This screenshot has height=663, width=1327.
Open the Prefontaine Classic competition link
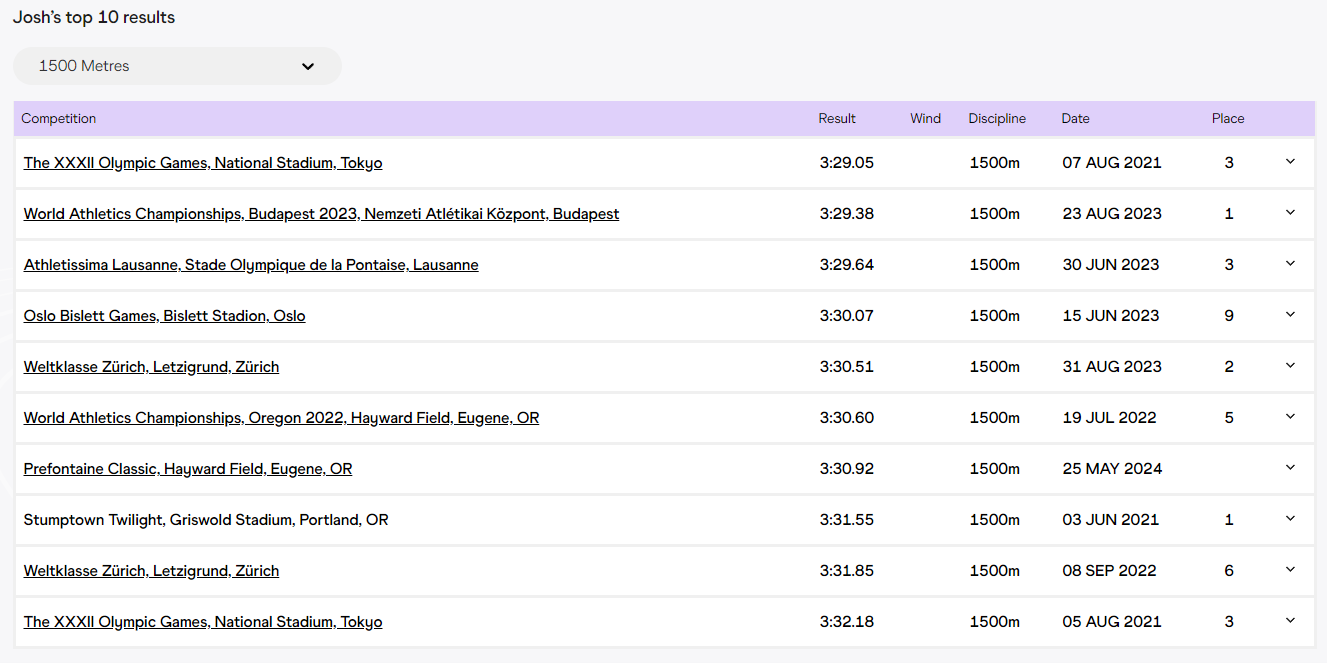click(188, 469)
